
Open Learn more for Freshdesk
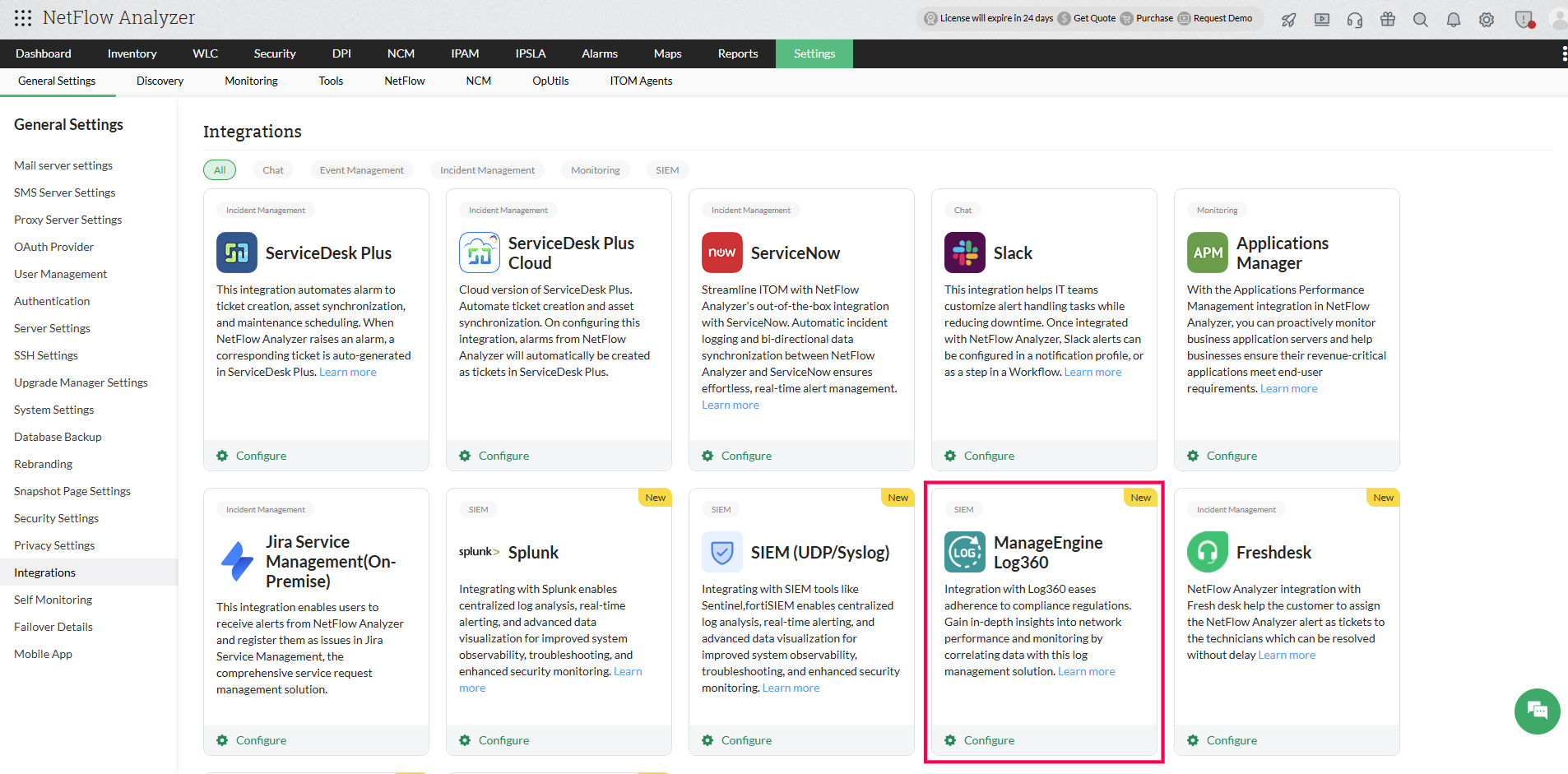click(x=1287, y=655)
